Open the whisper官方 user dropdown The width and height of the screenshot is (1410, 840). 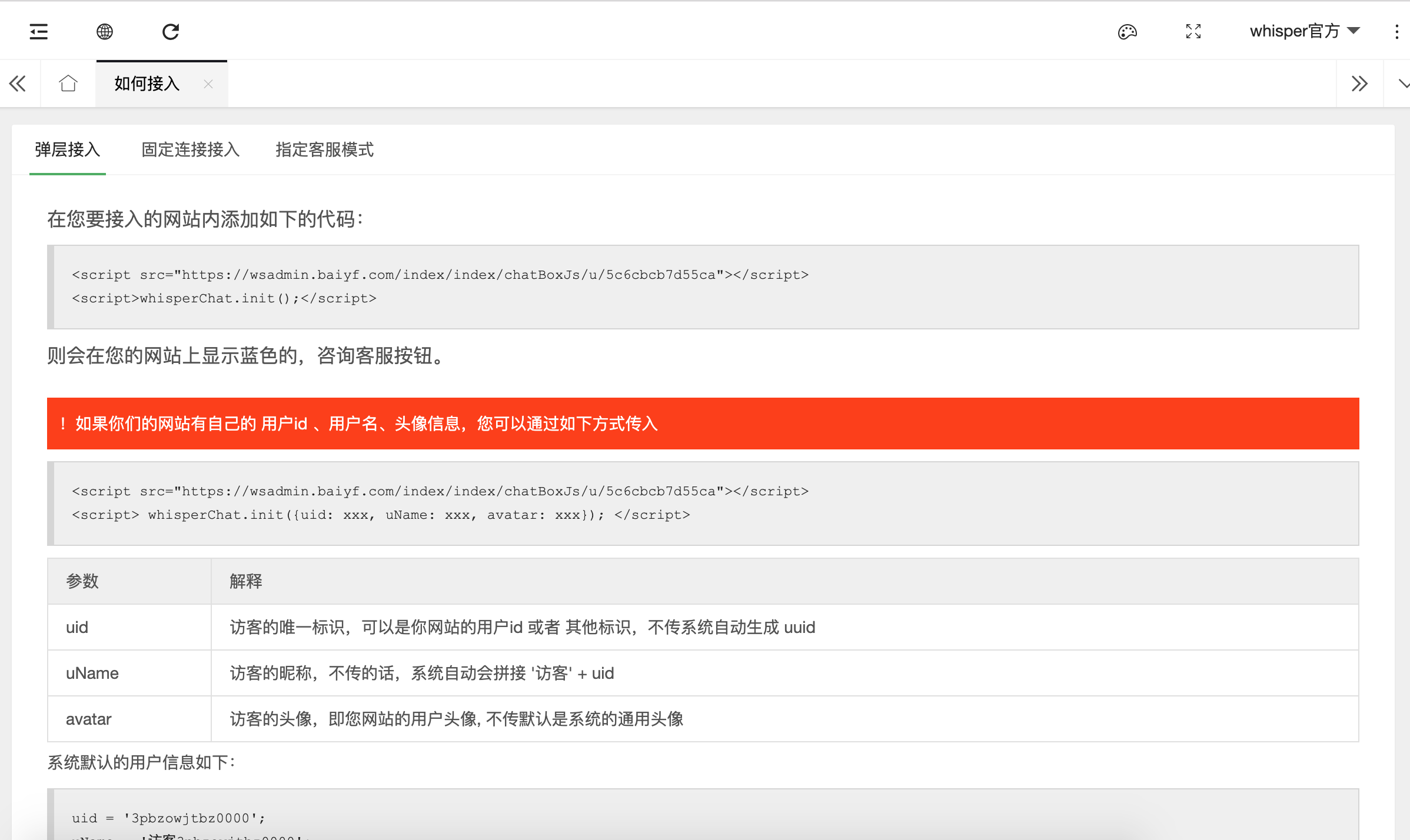[1305, 31]
